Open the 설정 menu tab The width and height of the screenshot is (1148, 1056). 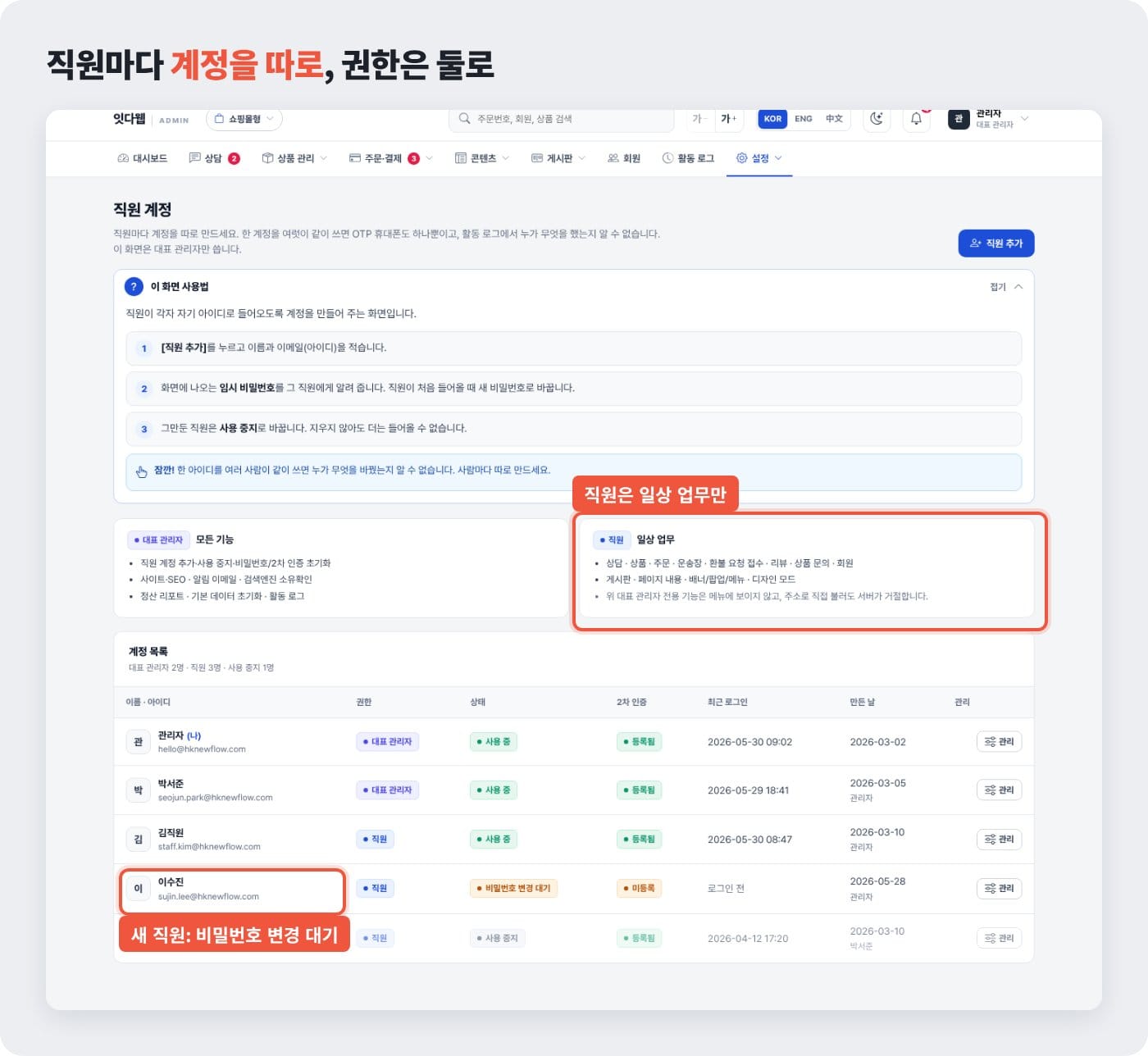tap(759, 158)
